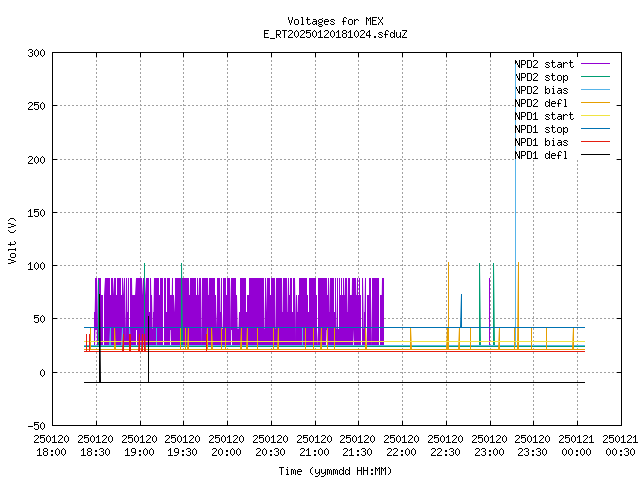
Task: Click the 'NPD1 bias' legend label
Action: [x=541, y=142]
